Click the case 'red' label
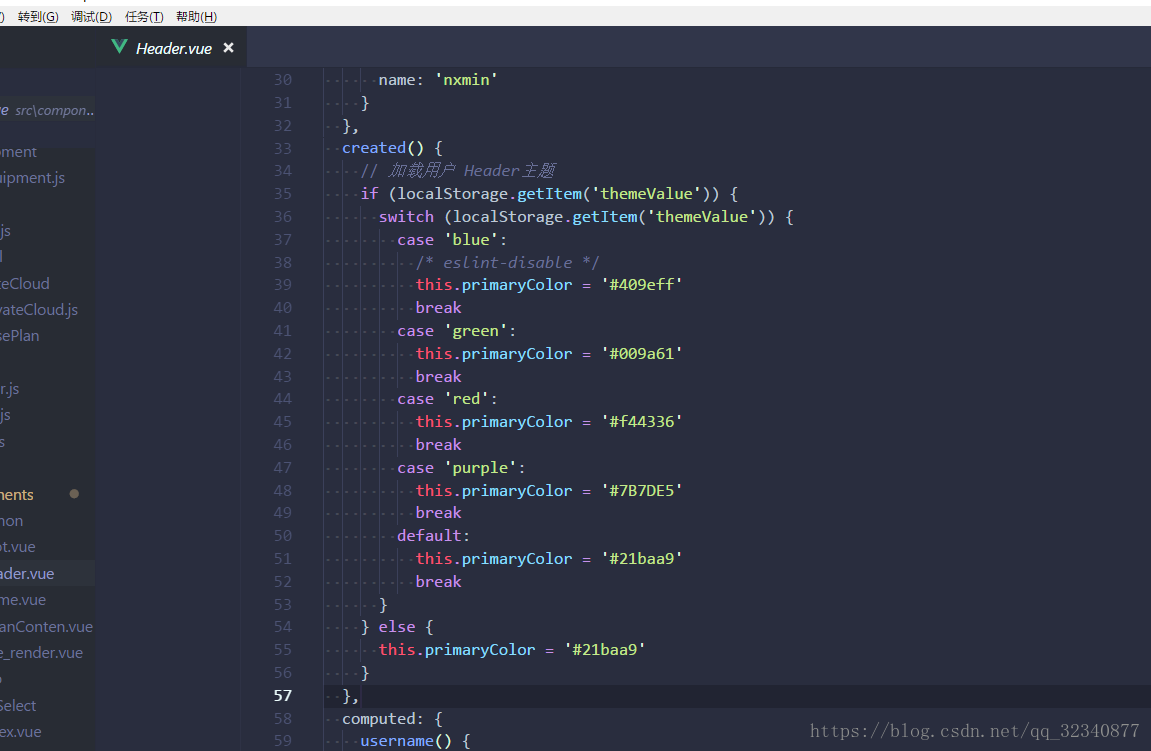This screenshot has height=751, width=1151. (448, 399)
